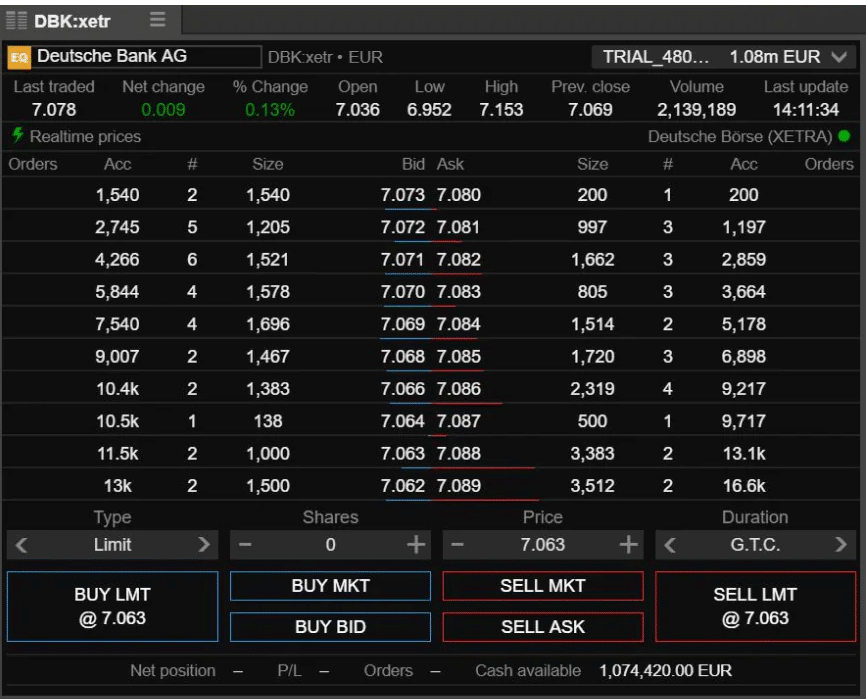The height and width of the screenshot is (699, 866).
Task: Select next Duration with right arrow
Action: point(841,545)
